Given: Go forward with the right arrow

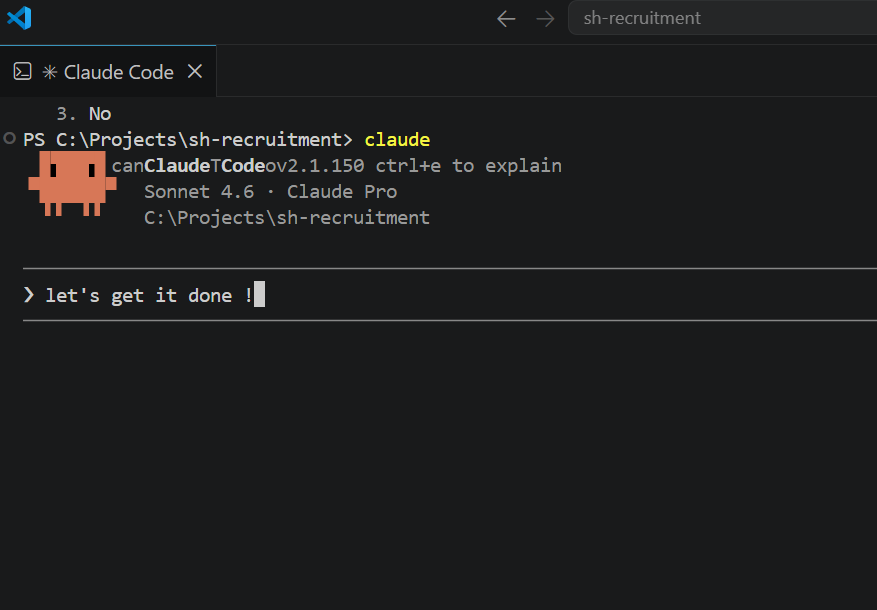Looking at the screenshot, I should [x=545, y=18].
